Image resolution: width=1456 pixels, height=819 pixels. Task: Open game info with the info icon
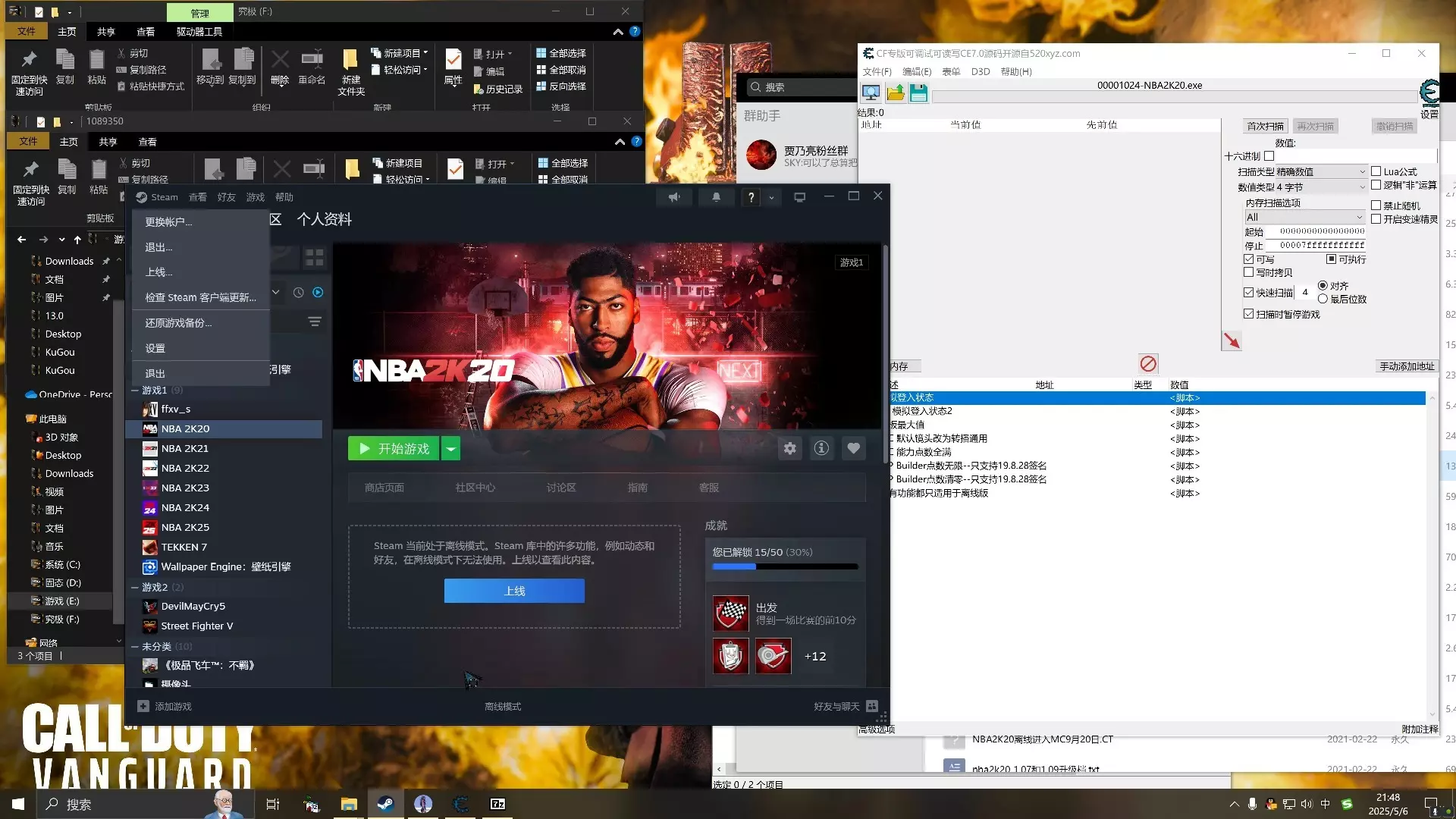pyautogui.click(x=821, y=448)
